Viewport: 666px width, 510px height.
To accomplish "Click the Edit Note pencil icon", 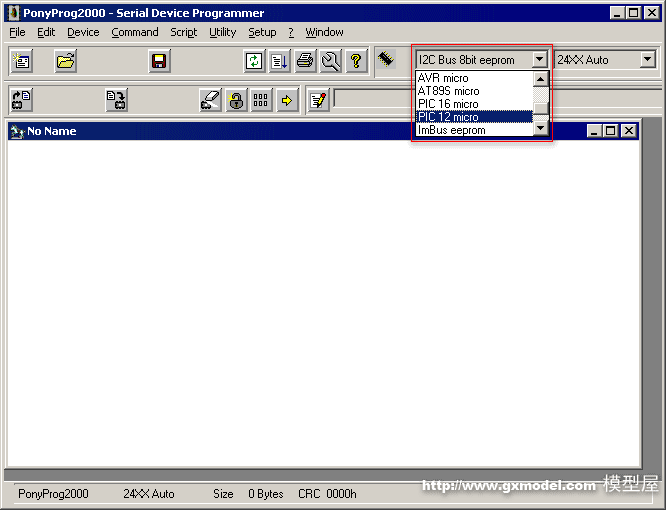I will click(x=318, y=100).
